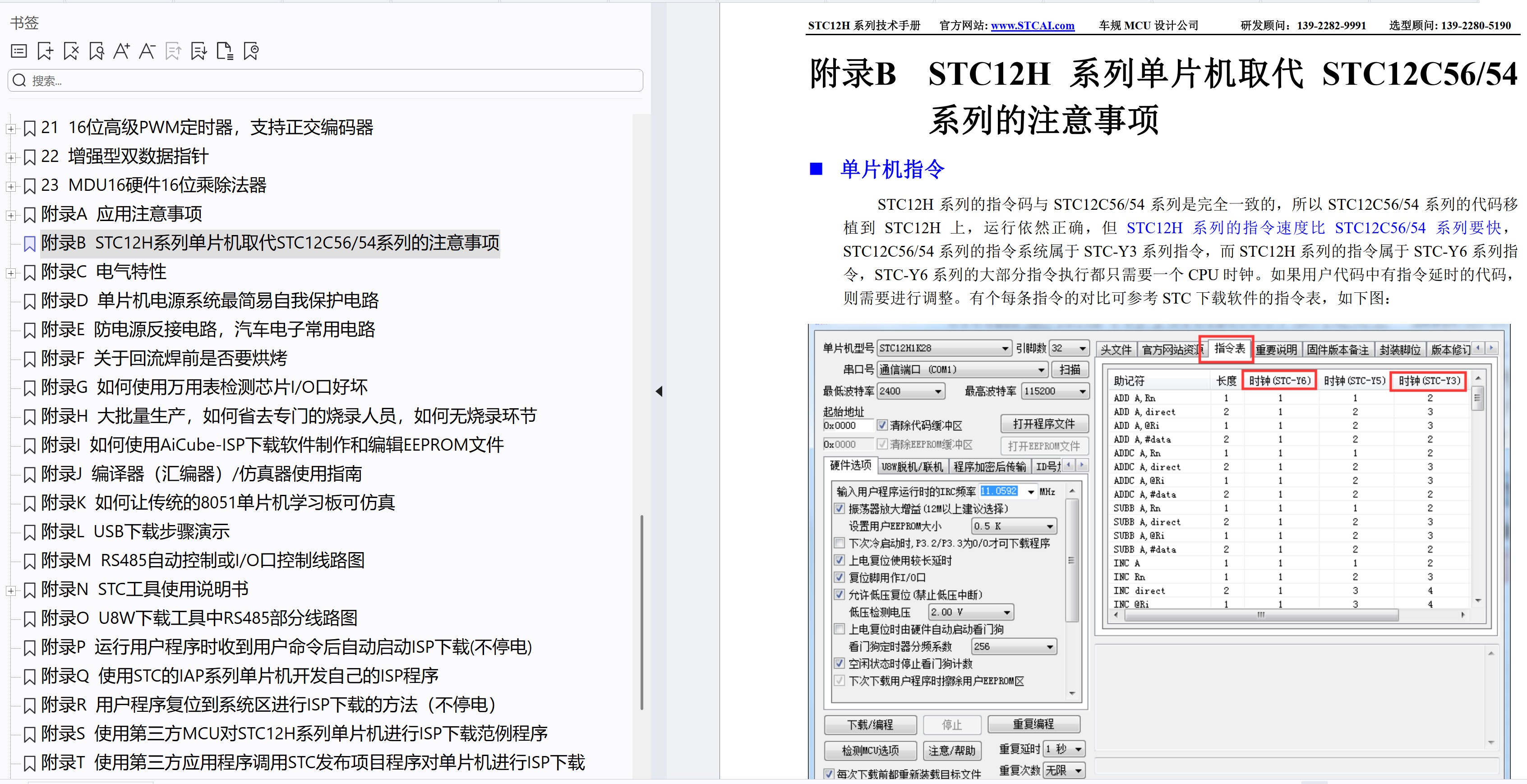Click the instruction table horizontal scrollbar in figure

[1260, 615]
